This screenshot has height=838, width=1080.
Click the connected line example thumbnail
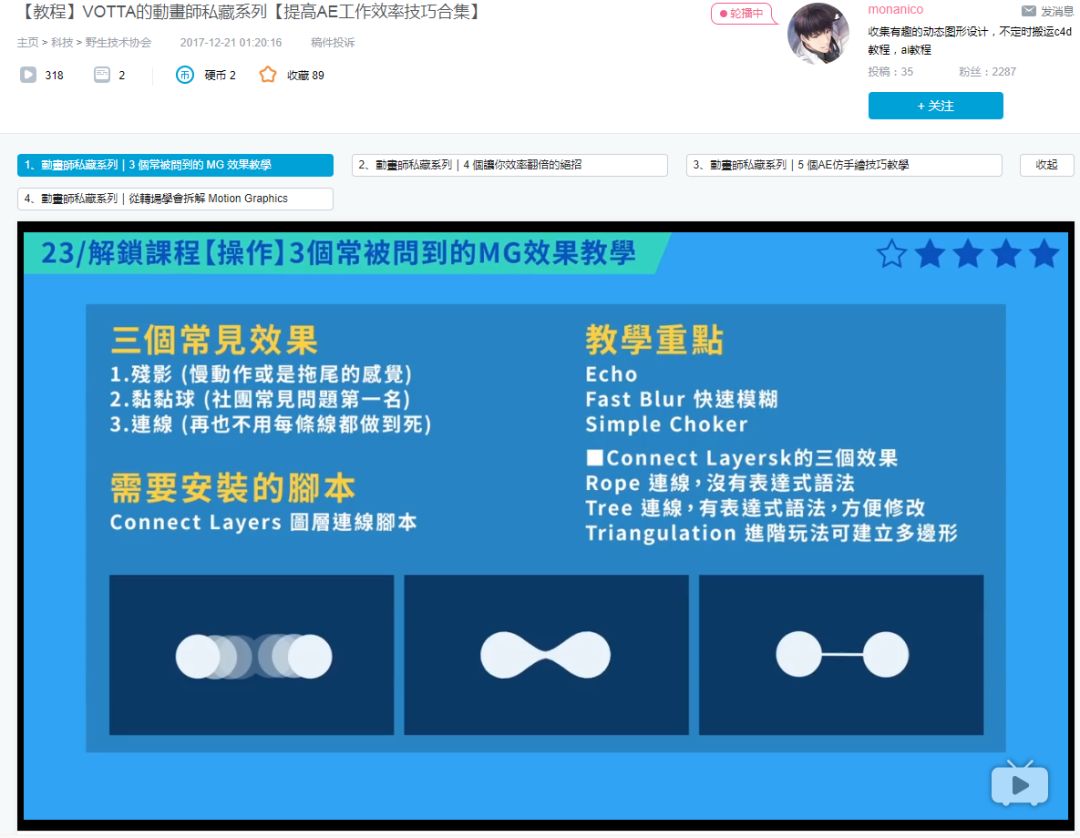tap(841, 655)
